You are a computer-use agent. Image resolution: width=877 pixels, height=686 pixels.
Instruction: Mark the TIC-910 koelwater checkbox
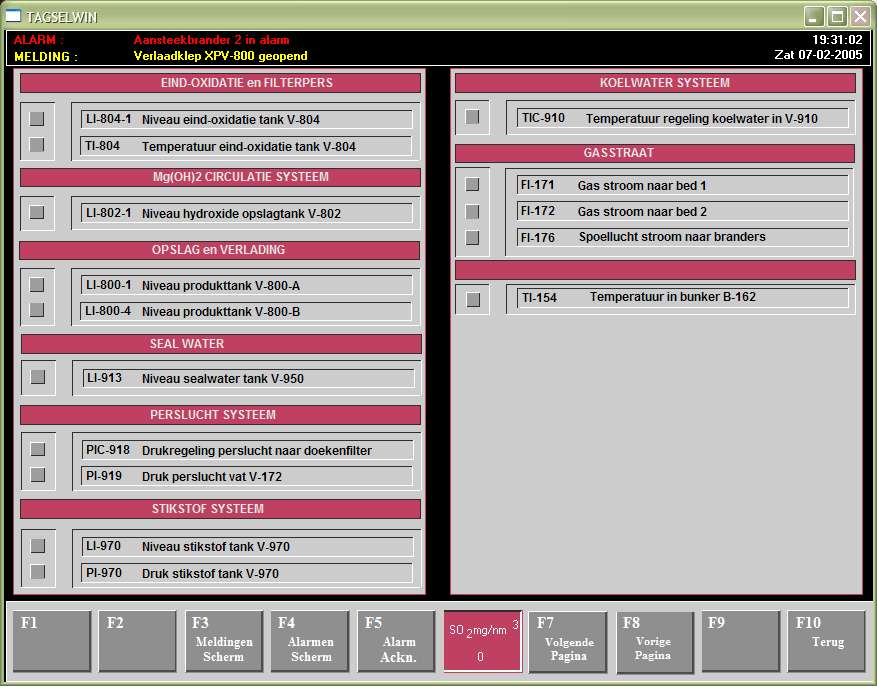pos(472,117)
